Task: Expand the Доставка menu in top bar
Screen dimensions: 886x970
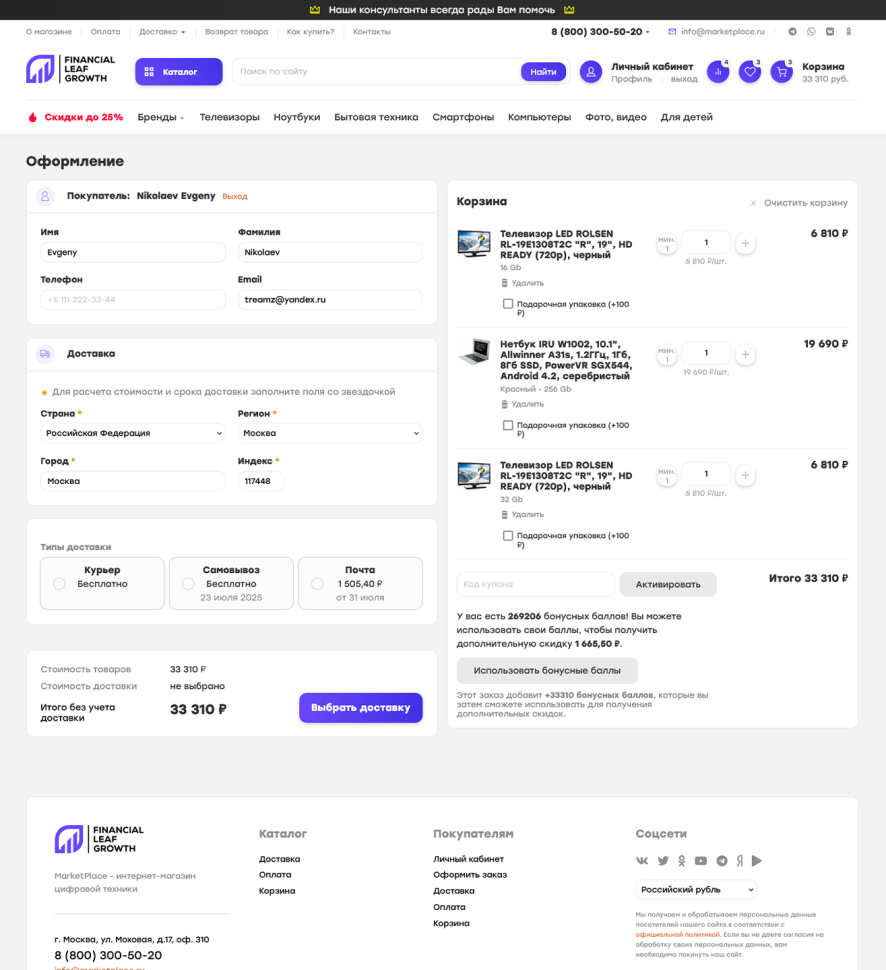Action: (x=162, y=32)
